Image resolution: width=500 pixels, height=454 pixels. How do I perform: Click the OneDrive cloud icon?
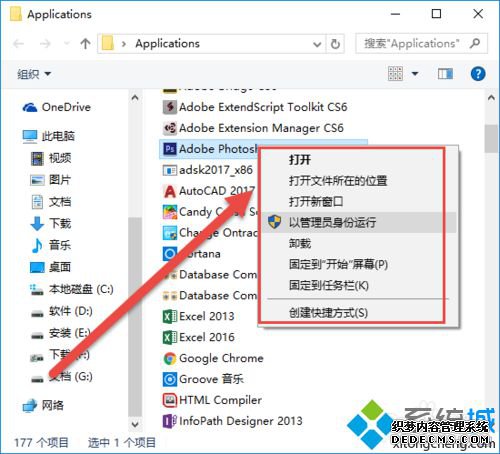(30, 107)
